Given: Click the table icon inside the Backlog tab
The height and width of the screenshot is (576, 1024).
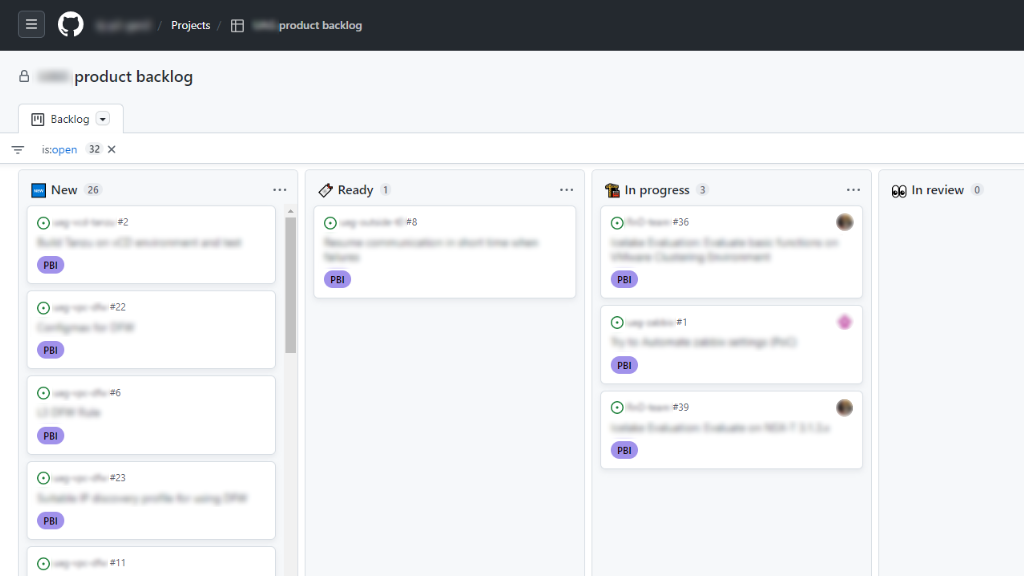Looking at the screenshot, I should [36, 118].
